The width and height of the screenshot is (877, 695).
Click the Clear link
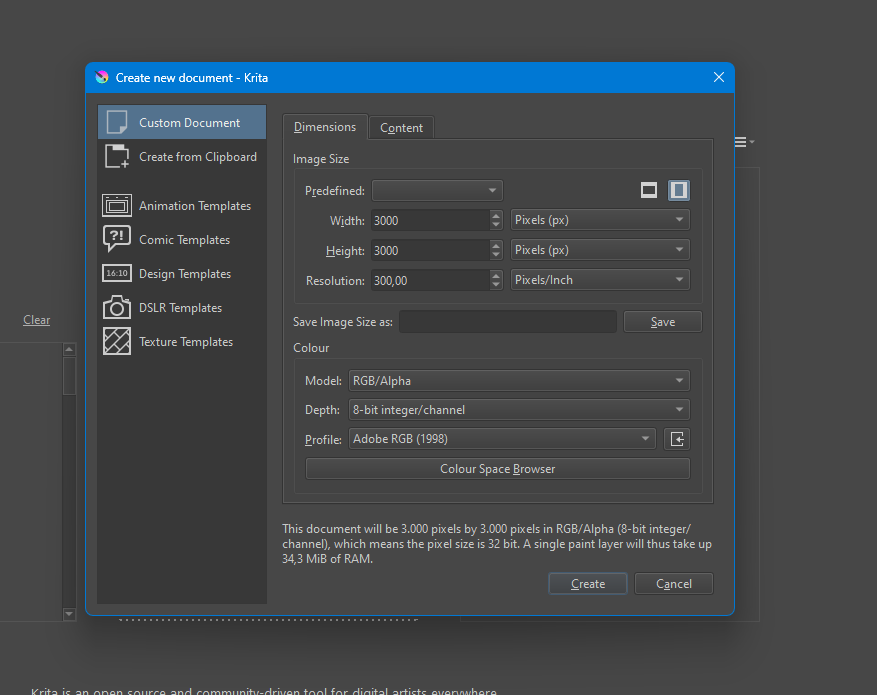(37, 320)
